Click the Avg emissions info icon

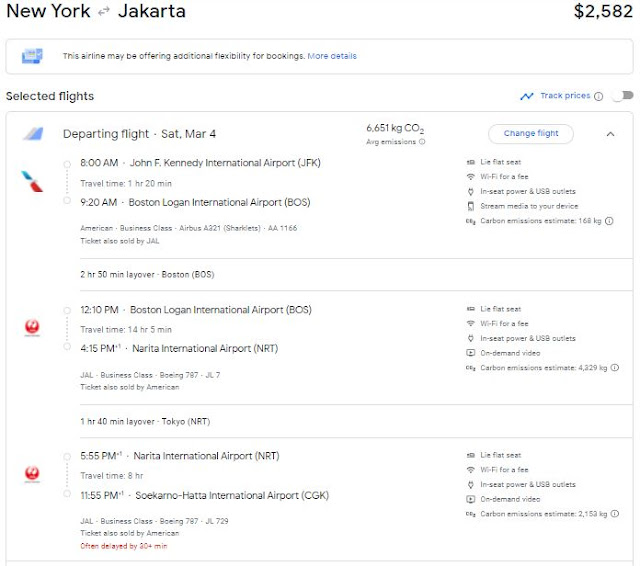[x=421, y=142]
